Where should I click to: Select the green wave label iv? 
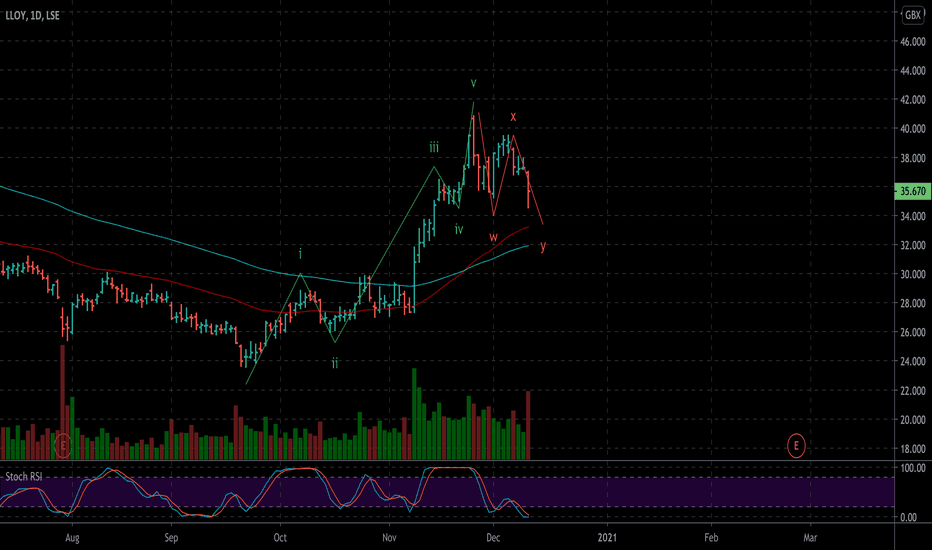pos(459,229)
